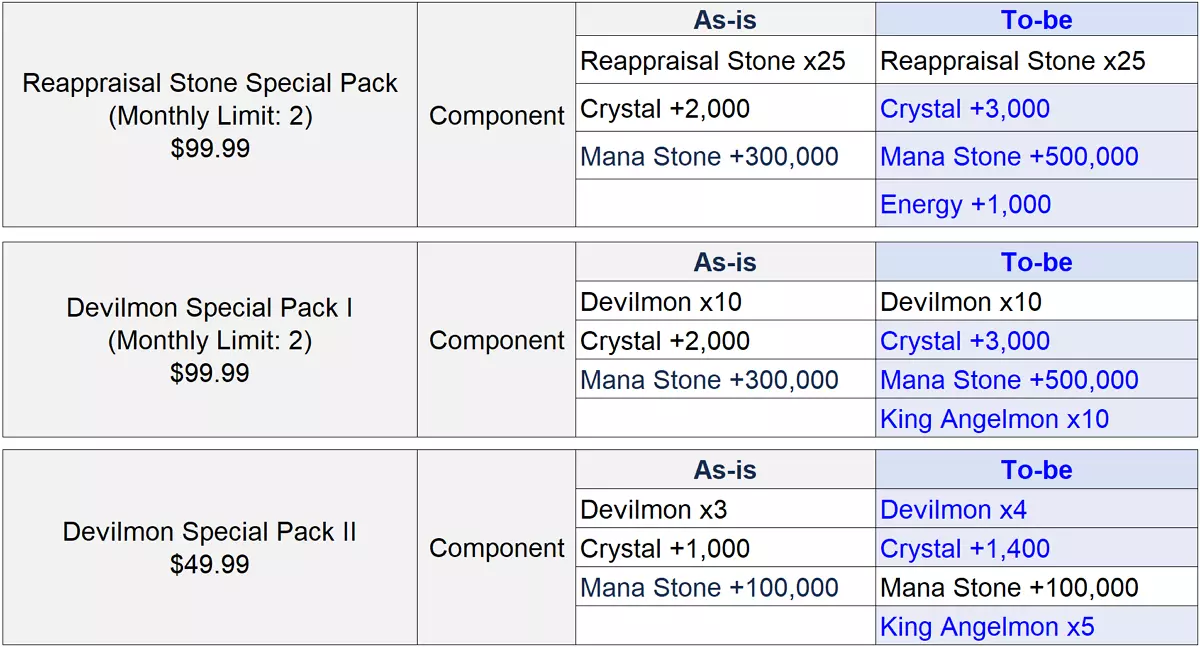Click As-is header of Devilmon Special Pack II

coord(725,470)
